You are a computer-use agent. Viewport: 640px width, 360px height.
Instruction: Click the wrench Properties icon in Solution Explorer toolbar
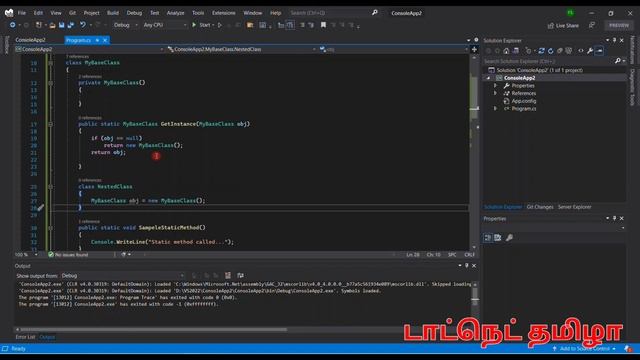[x=590, y=51]
